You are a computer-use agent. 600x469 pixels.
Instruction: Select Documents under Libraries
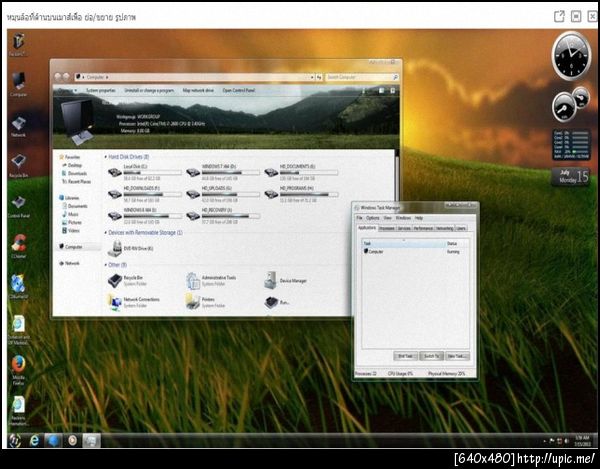coord(75,206)
